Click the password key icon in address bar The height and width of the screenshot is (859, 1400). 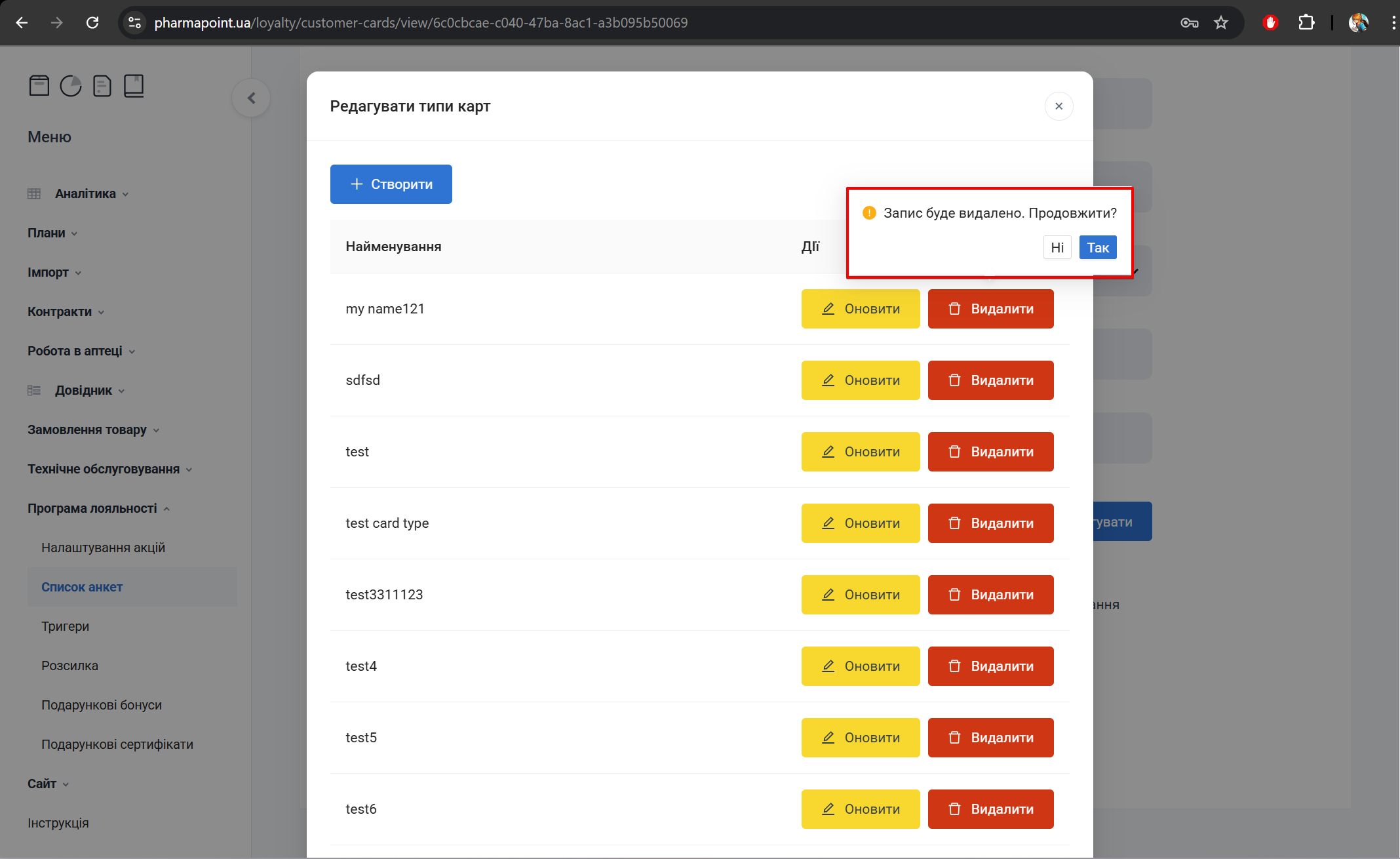point(1189,23)
